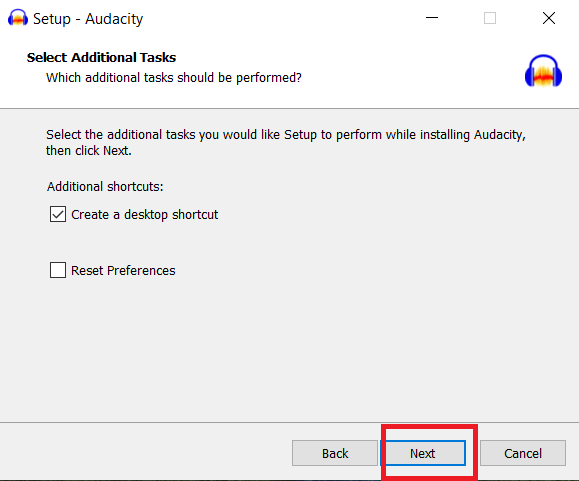Screen dimensions: 579x481
Task: Click the 'Create a desktop shortcut' label text
Action: (144, 215)
